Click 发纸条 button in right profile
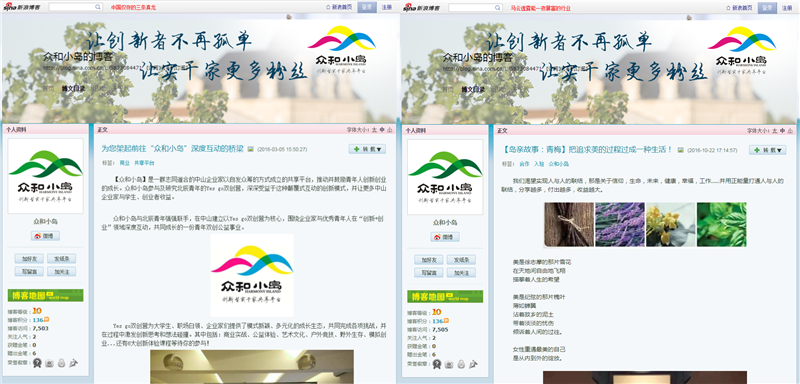This screenshot has height=384, width=800. (461, 260)
